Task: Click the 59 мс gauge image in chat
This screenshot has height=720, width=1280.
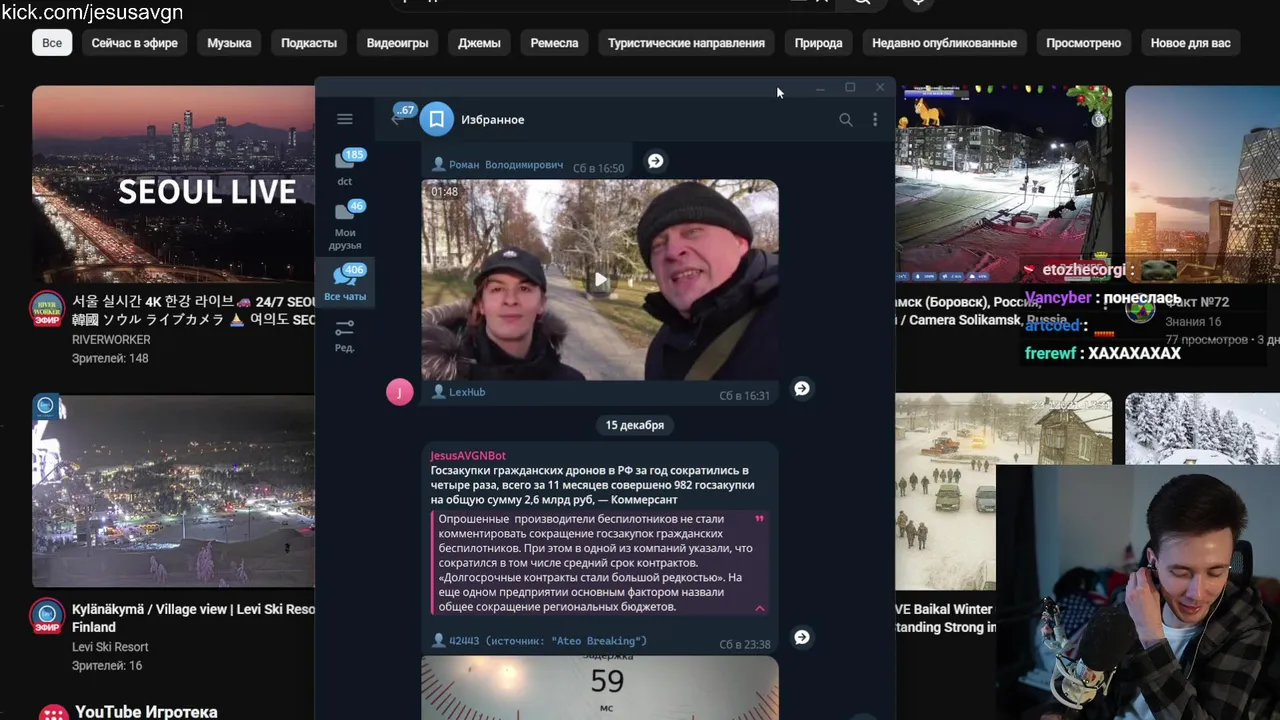Action: point(600,687)
